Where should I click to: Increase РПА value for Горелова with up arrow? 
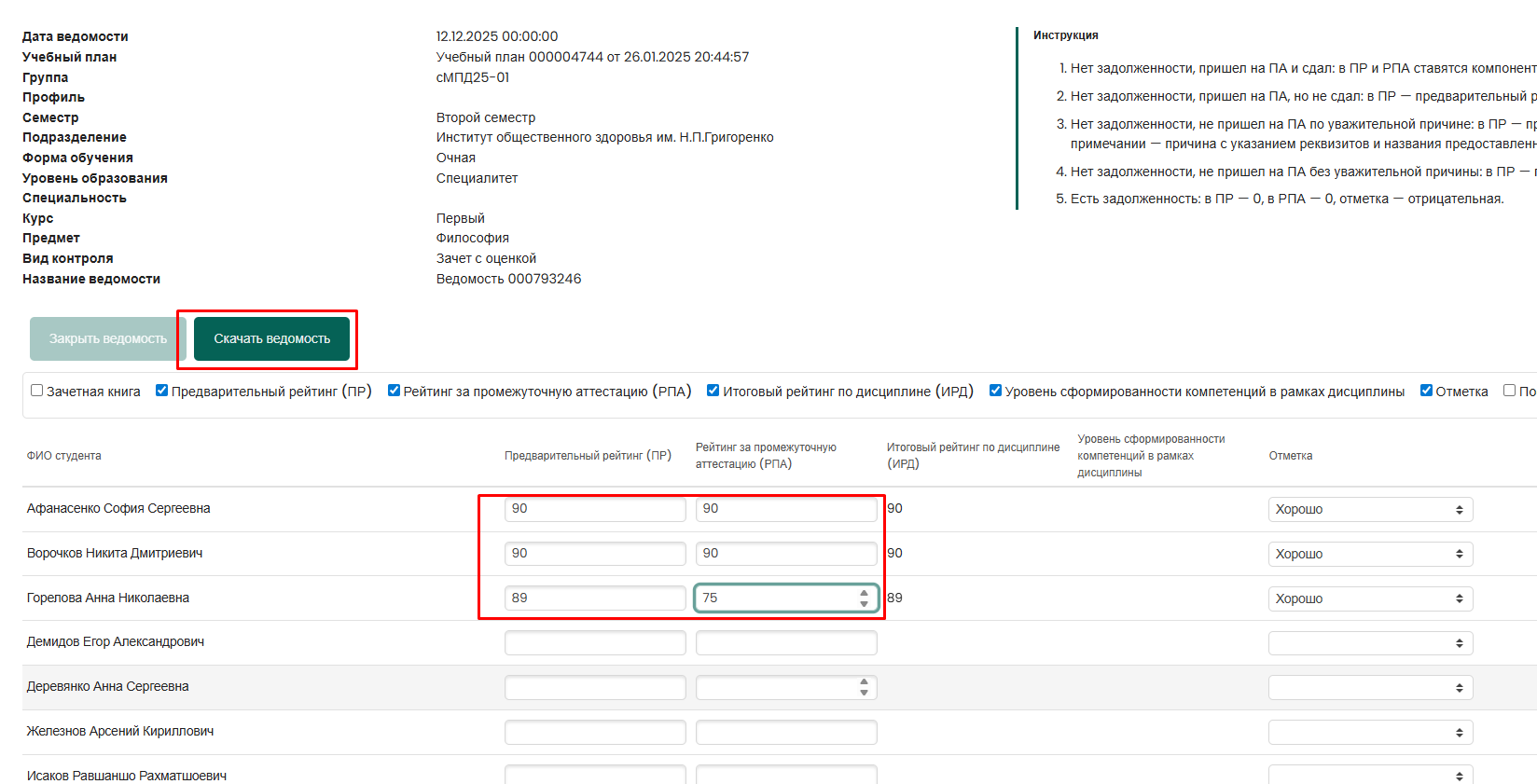[x=864, y=593]
